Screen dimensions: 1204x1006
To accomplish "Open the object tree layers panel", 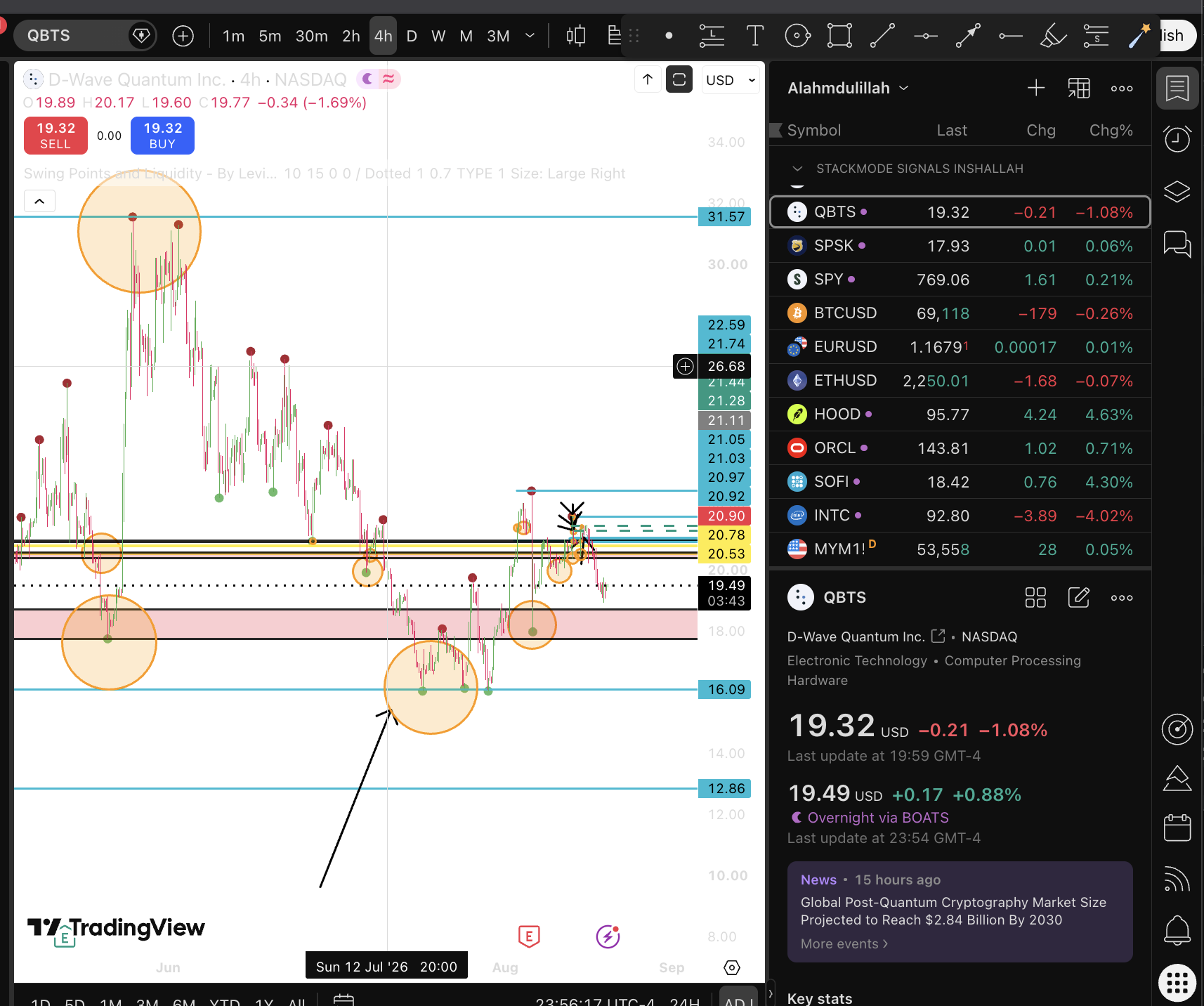I will click(1177, 191).
